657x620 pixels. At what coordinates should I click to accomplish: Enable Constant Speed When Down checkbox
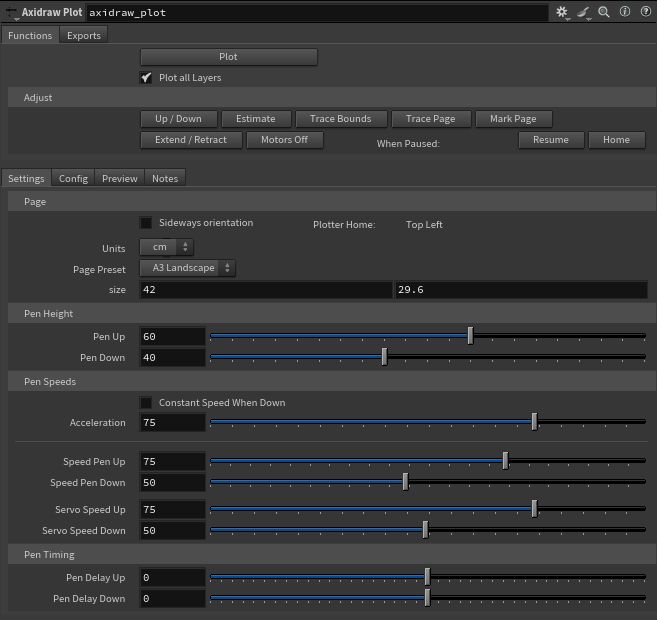(146, 403)
